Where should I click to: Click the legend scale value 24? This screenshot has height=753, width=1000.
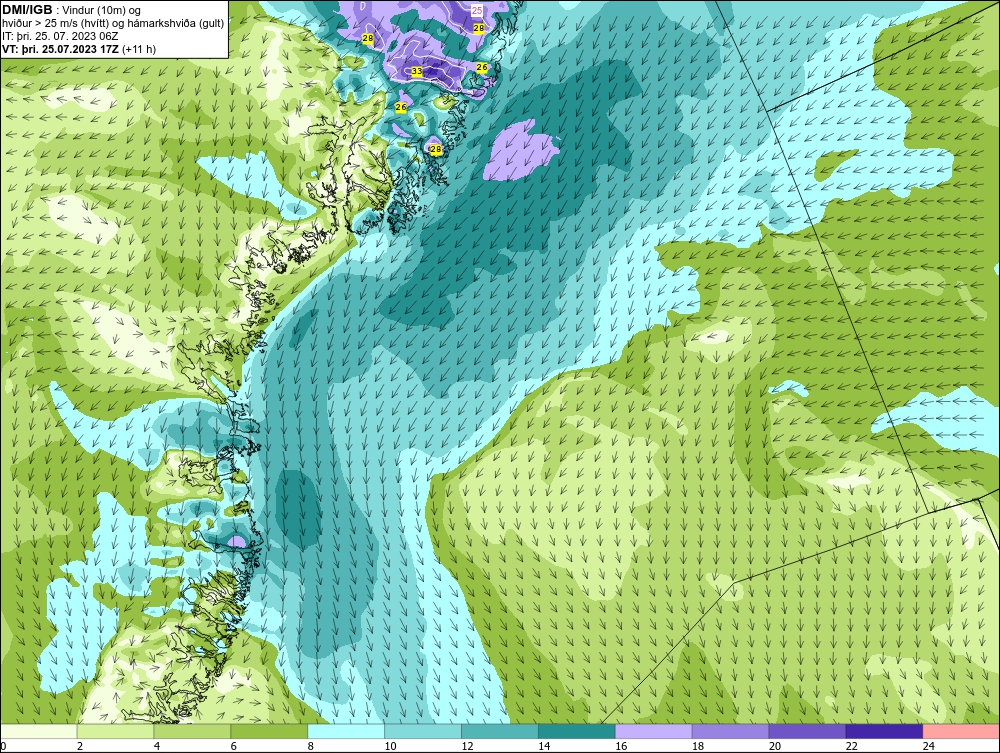coord(929,746)
